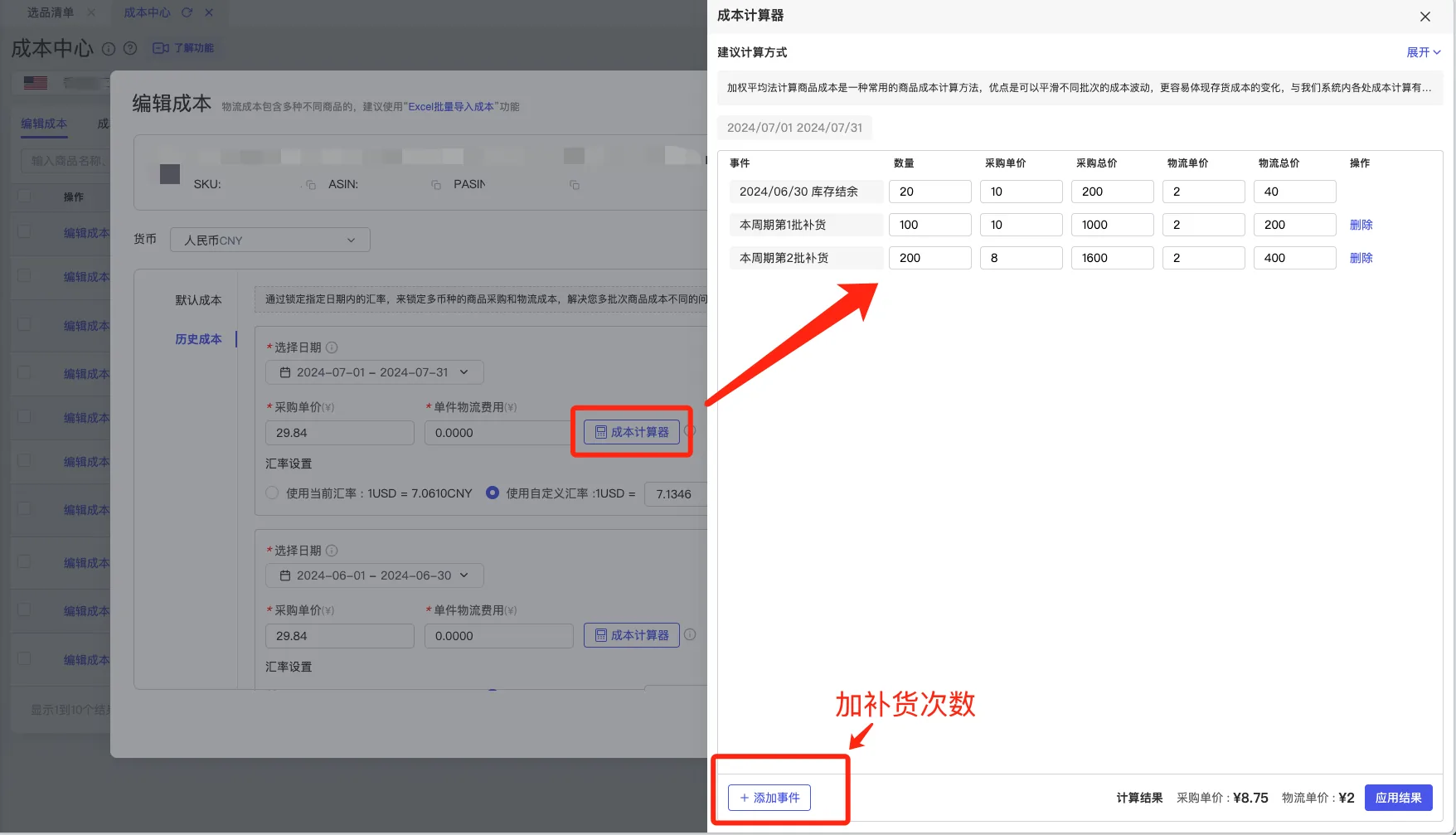The height and width of the screenshot is (835, 1456).
Task: Click info icon next to June 选择日期
Action: pos(332,551)
